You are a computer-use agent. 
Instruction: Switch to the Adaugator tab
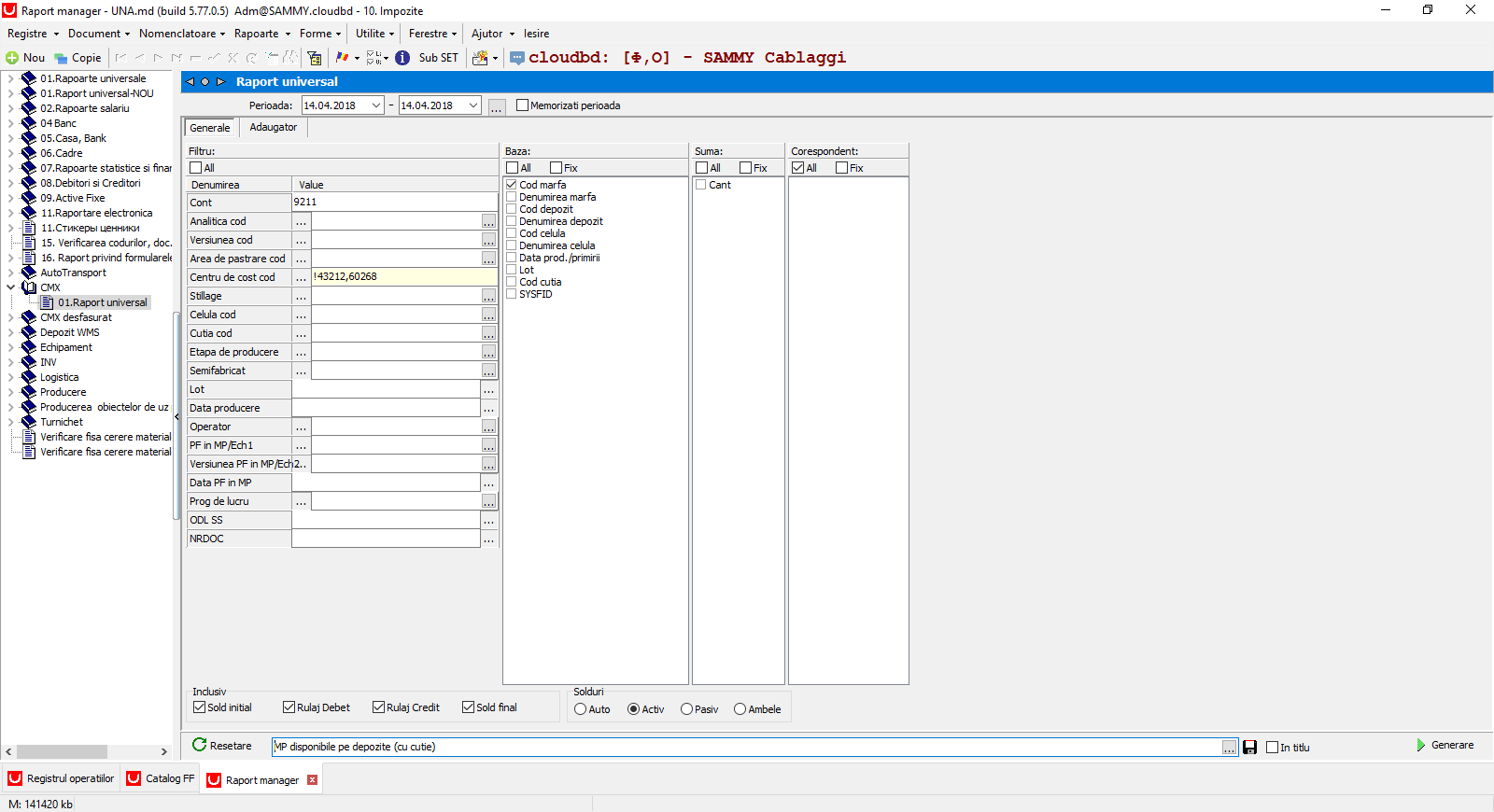(273, 128)
